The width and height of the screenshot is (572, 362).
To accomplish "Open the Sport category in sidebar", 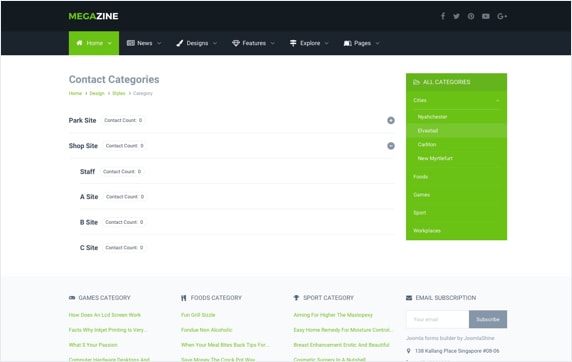I will [x=420, y=213].
